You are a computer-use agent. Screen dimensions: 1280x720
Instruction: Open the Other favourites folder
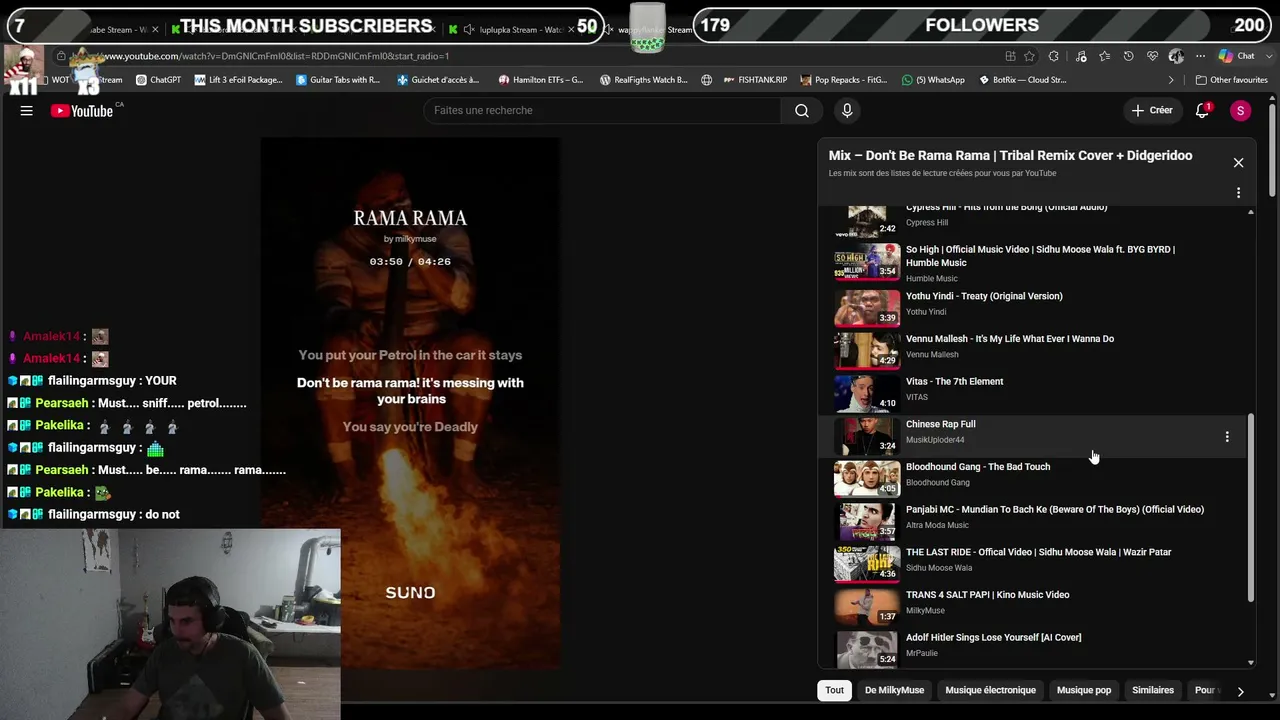click(1231, 80)
